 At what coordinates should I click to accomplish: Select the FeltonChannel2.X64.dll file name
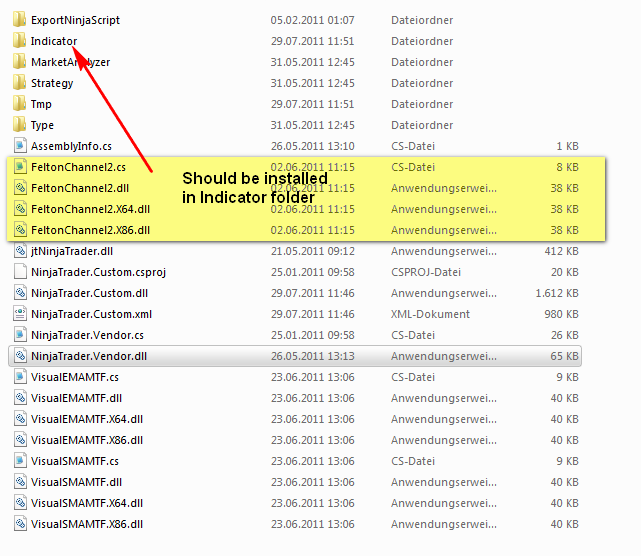pos(90,209)
